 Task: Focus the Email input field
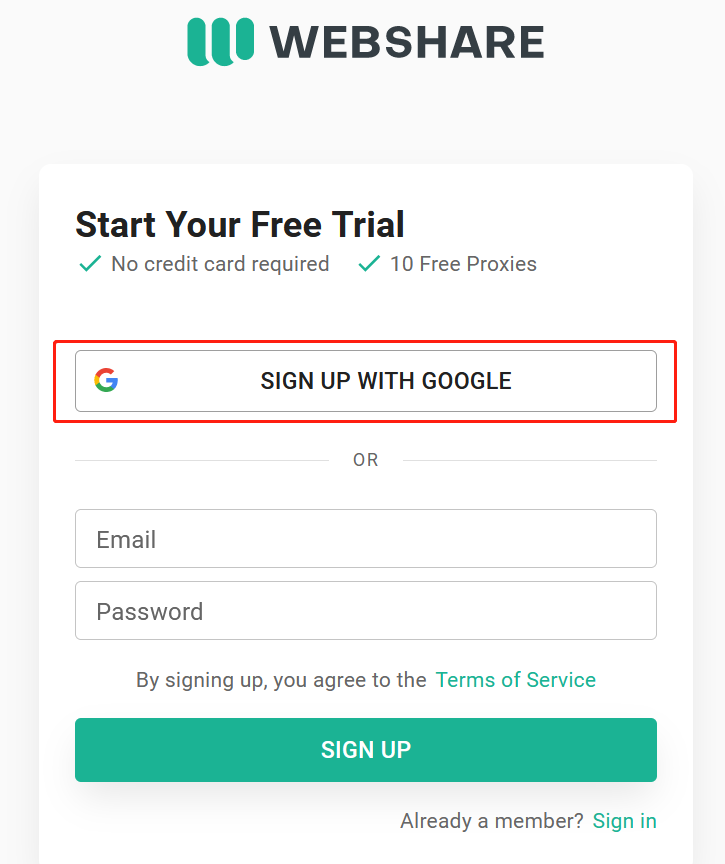click(366, 538)
